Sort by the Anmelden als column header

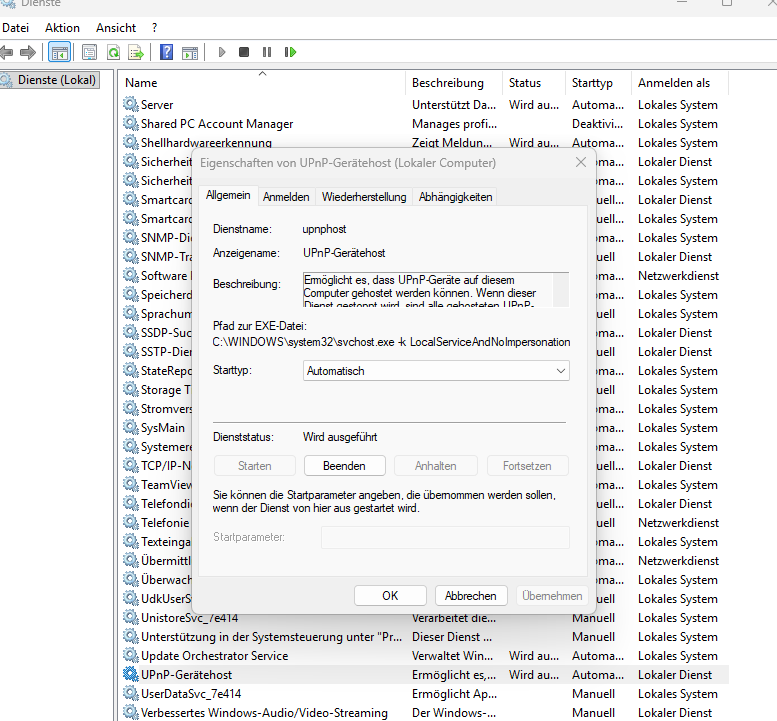point(679,83)
